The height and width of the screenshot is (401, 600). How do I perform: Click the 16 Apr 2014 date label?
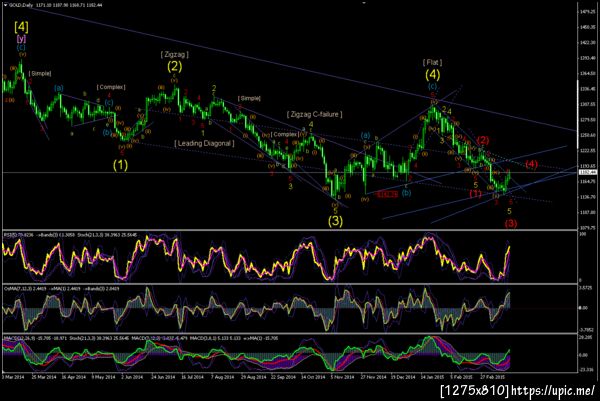coord(73,377)
